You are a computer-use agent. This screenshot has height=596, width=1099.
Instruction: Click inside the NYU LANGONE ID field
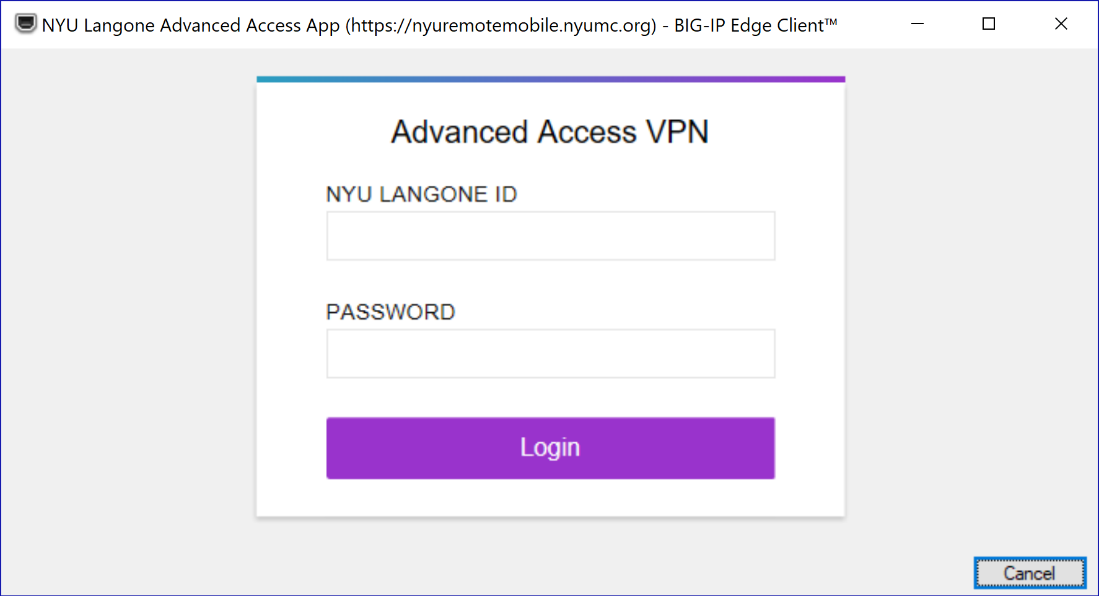coord(550,235)
